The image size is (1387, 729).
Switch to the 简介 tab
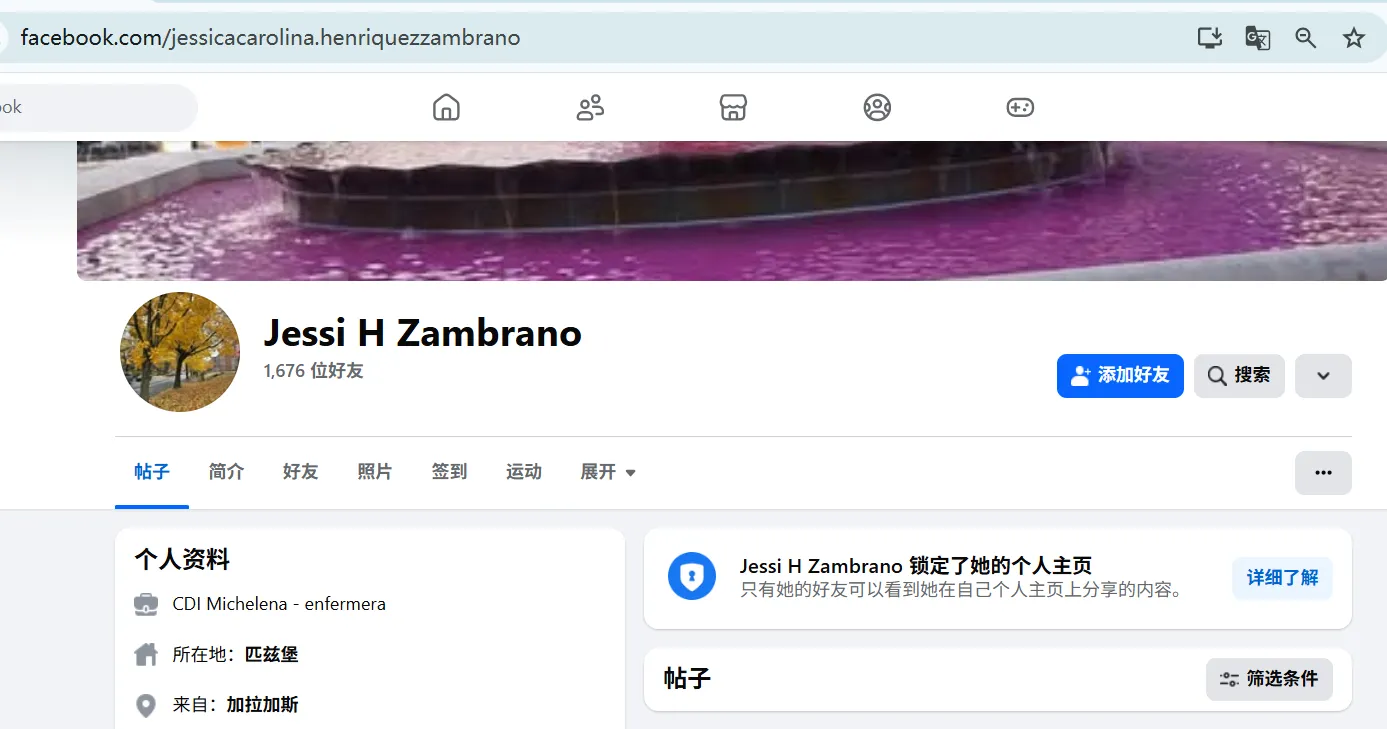tap(226, 472)
